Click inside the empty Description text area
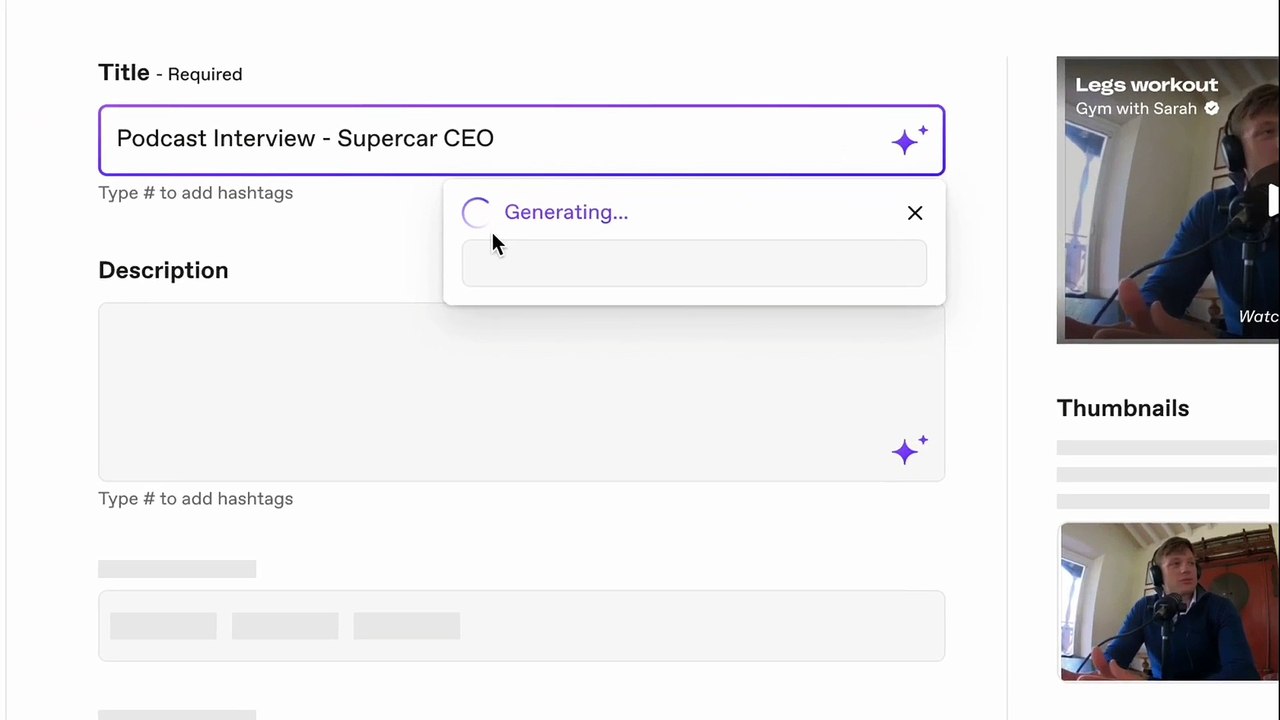 tap(521, 392)
